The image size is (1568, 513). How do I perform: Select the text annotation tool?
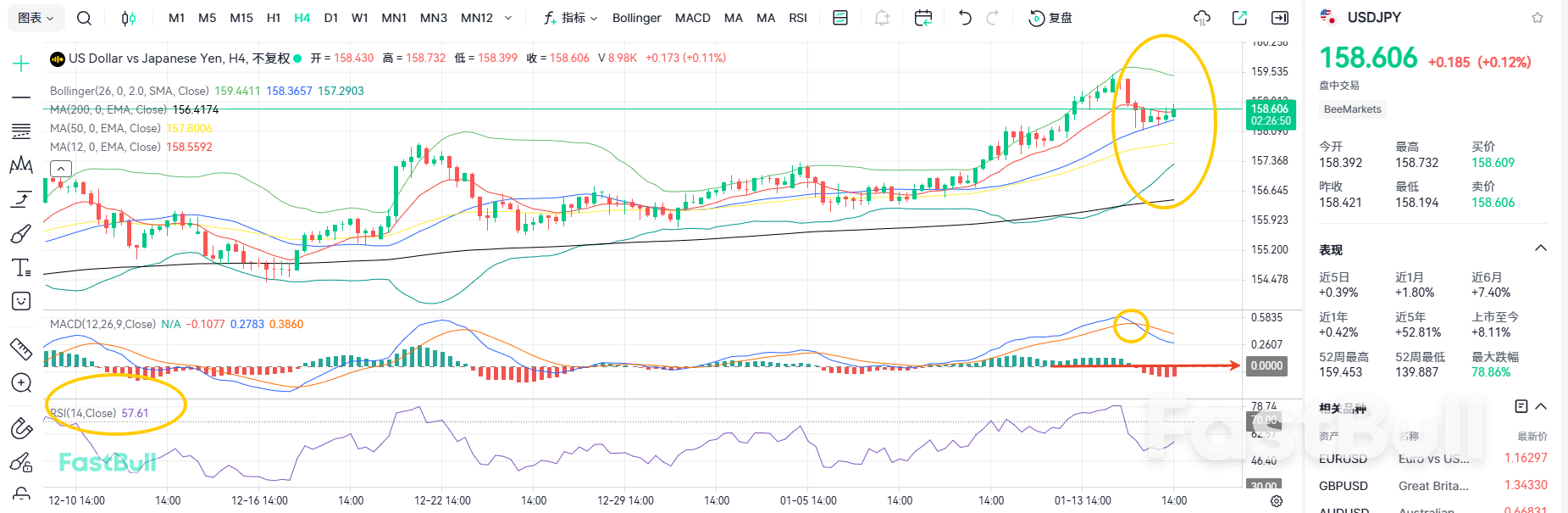click(21, 268)
